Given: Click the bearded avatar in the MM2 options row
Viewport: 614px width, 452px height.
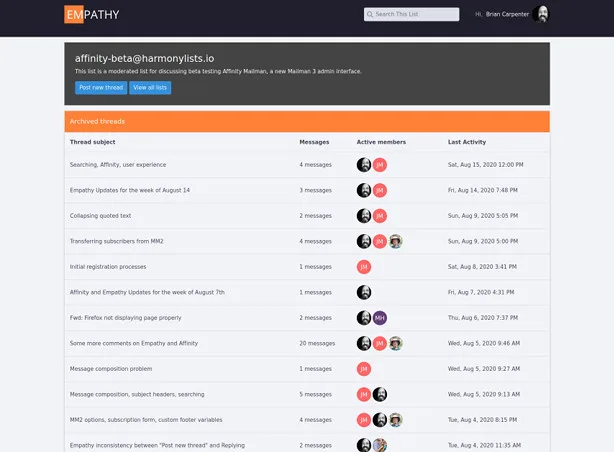Looking at the screenshot, I should [x=379, y=420].
